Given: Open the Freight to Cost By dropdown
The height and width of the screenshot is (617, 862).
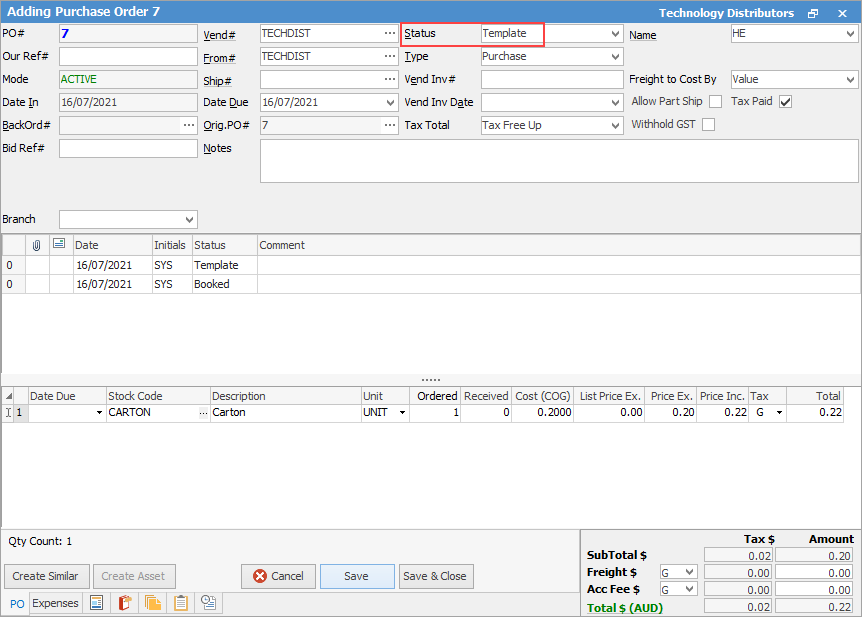Looking at the screenshot, I should click(x=850, y=80).
